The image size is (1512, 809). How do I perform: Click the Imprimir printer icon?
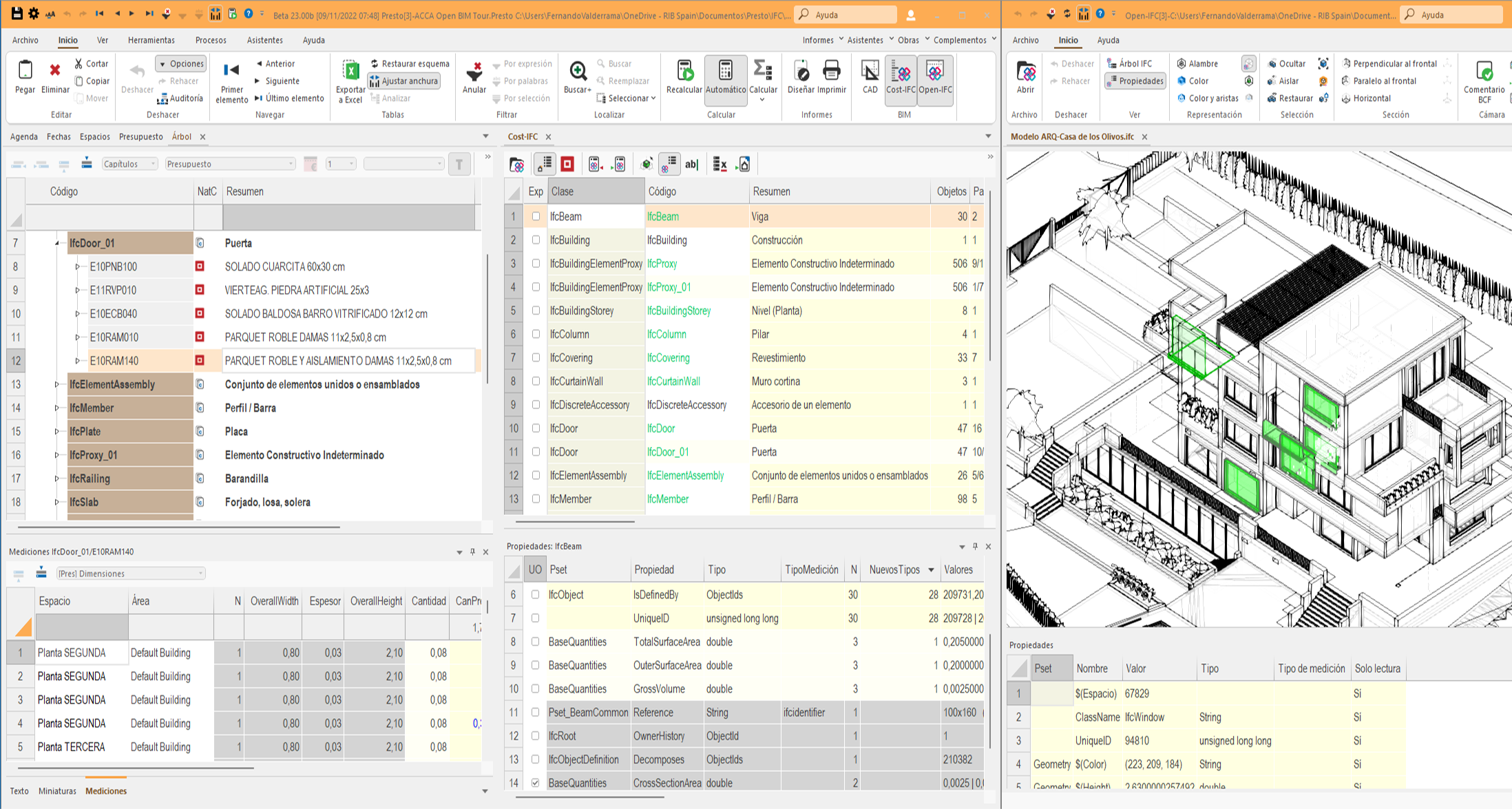point(832,72)
